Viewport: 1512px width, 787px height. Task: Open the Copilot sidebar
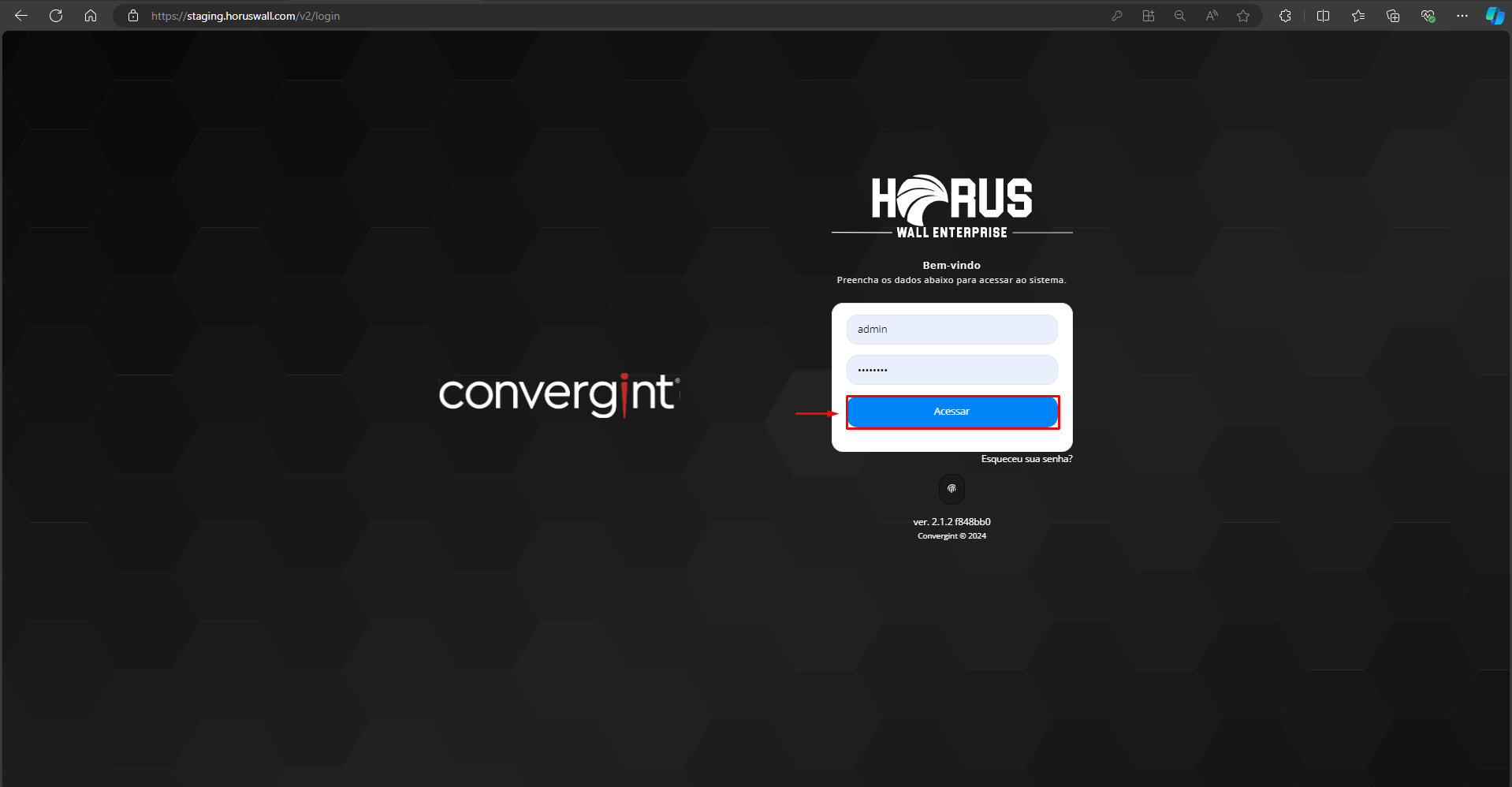coord(1495,15)
